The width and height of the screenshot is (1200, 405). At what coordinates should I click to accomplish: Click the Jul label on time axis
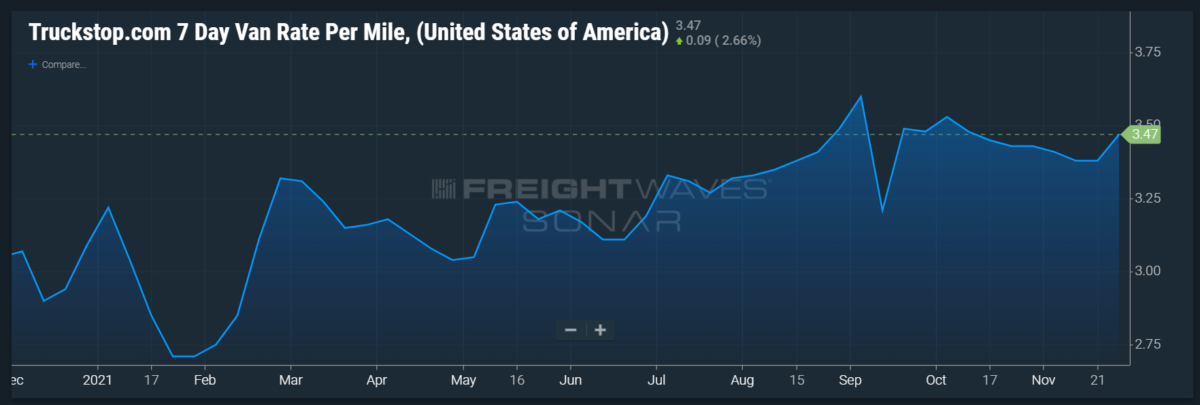tap(657, 380)
